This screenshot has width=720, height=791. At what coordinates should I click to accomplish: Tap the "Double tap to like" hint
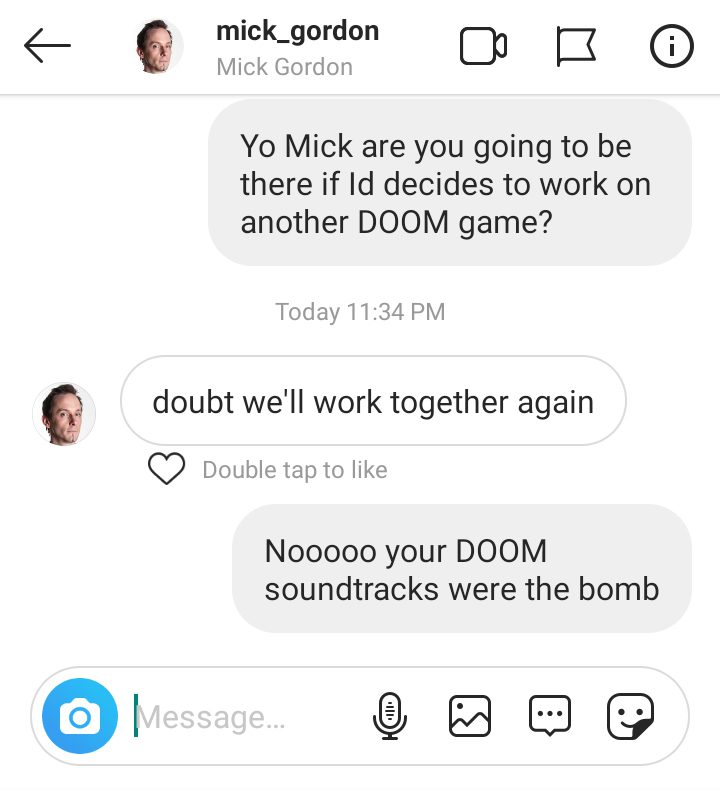[295, 470]
